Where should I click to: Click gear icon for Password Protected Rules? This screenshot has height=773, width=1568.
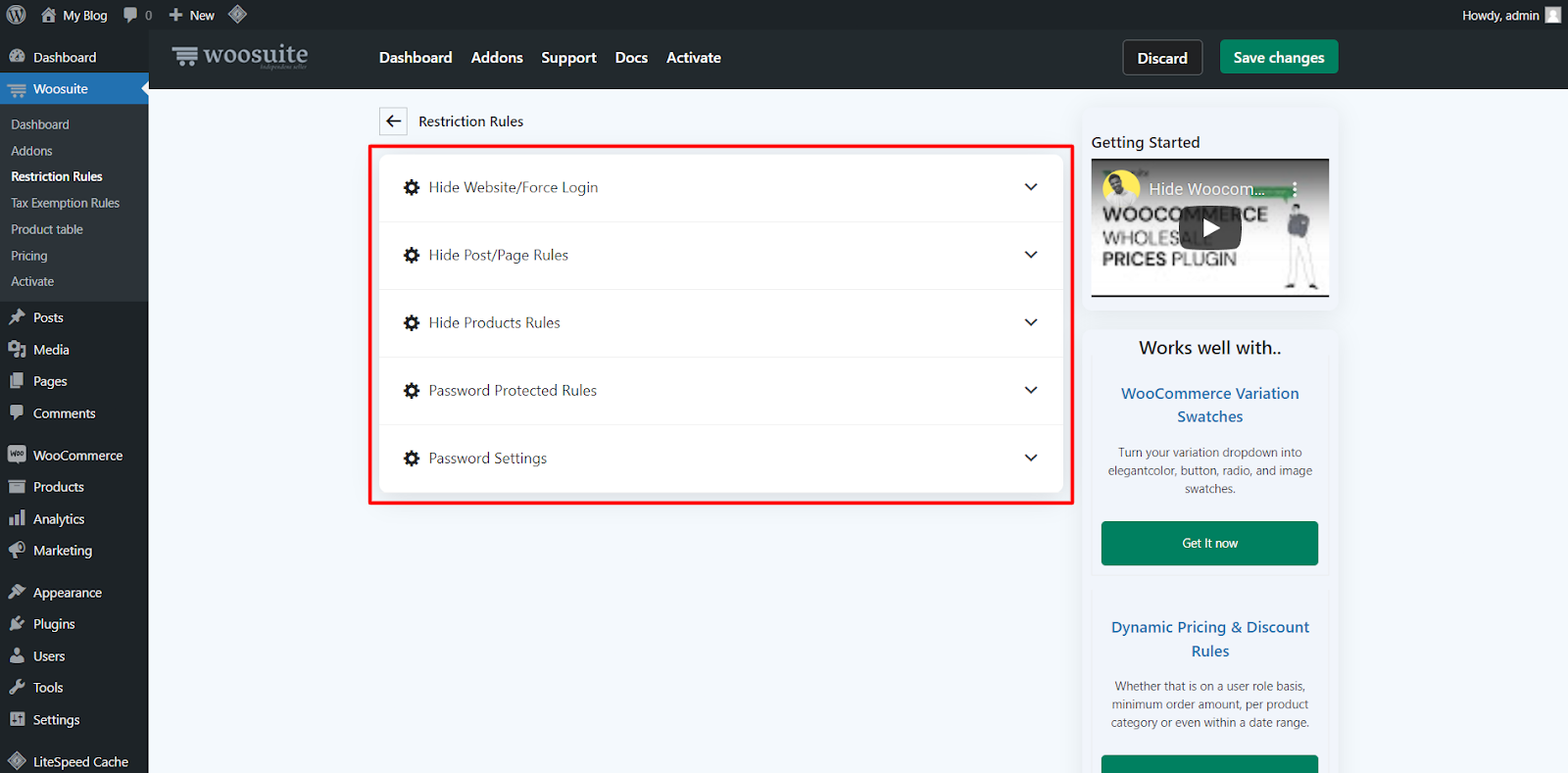412,390
